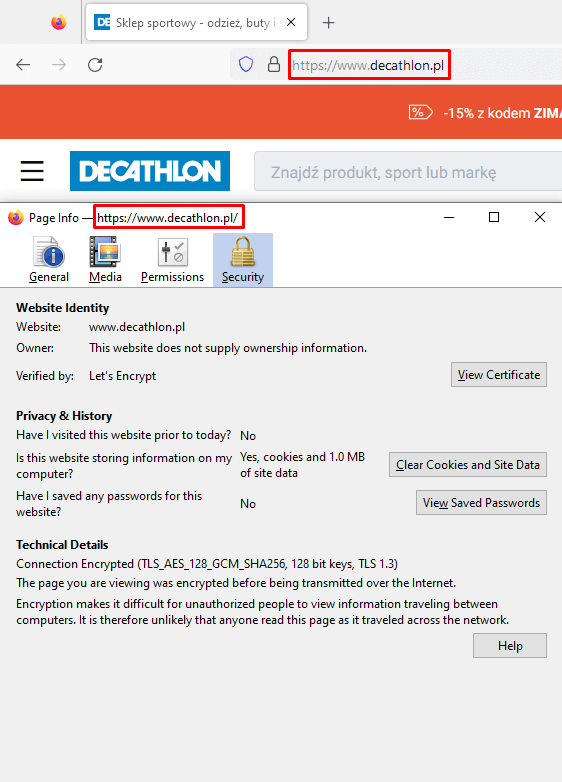
Task: Click the Connection Encrypted TLS details line
Action: coord(207,564)
